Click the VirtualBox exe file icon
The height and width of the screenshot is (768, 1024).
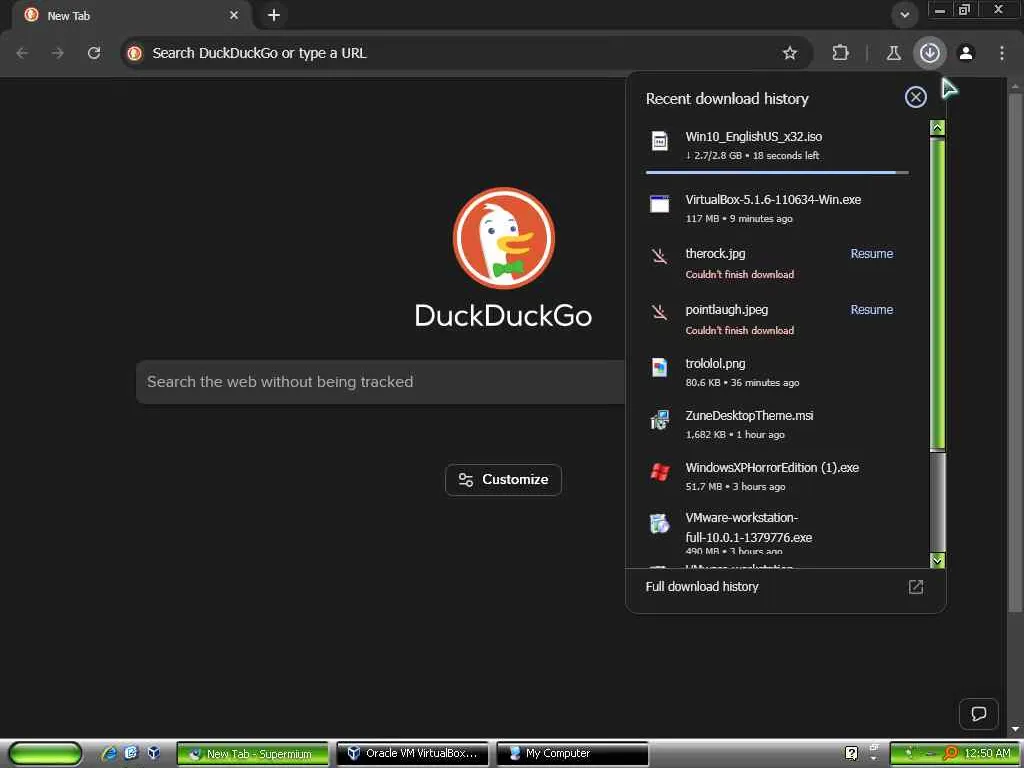point(660,204)
